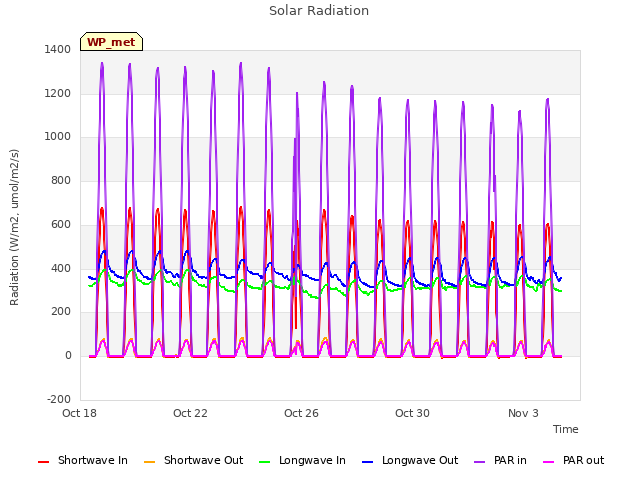640x480 pixels.
Task: Click the Oct 30 x-axis label
Action: [412, 413]
